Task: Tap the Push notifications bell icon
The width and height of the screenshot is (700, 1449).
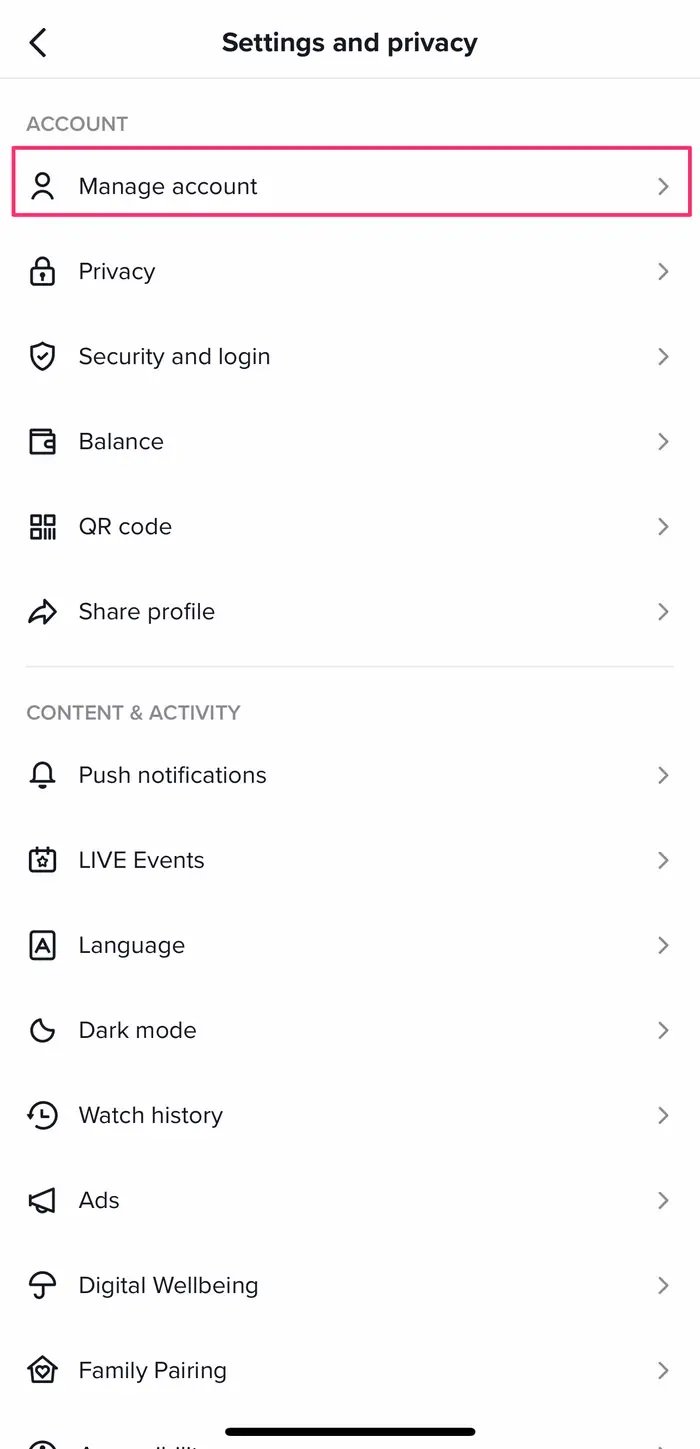Action: tap(42, 775)
